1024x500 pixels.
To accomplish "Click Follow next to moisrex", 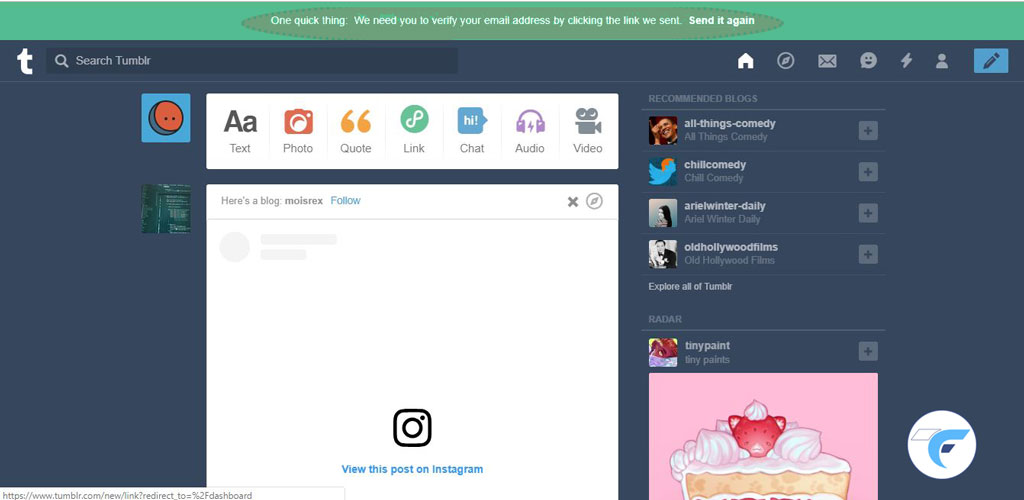I will point(345,200).
